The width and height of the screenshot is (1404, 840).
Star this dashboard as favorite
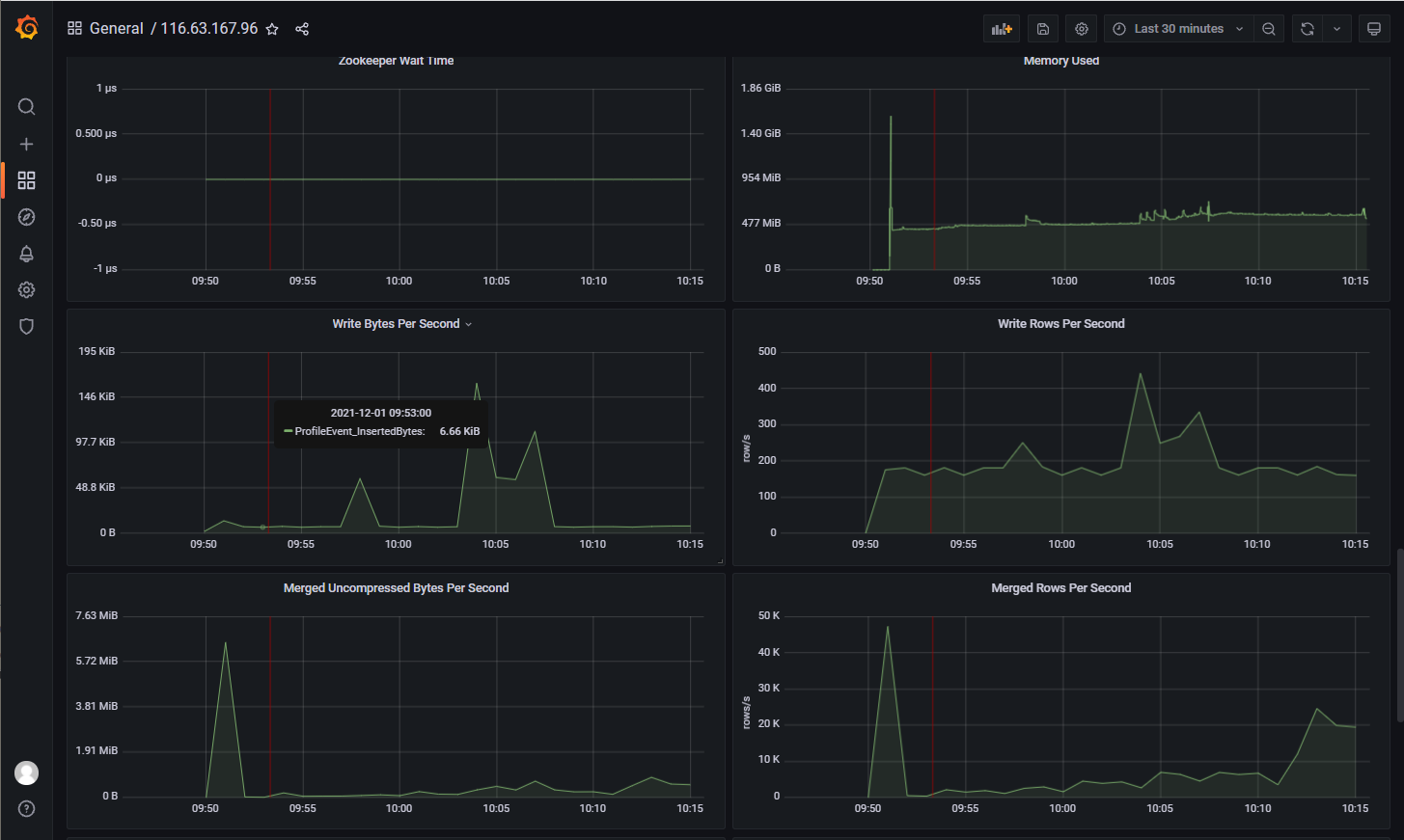point(272,29)
